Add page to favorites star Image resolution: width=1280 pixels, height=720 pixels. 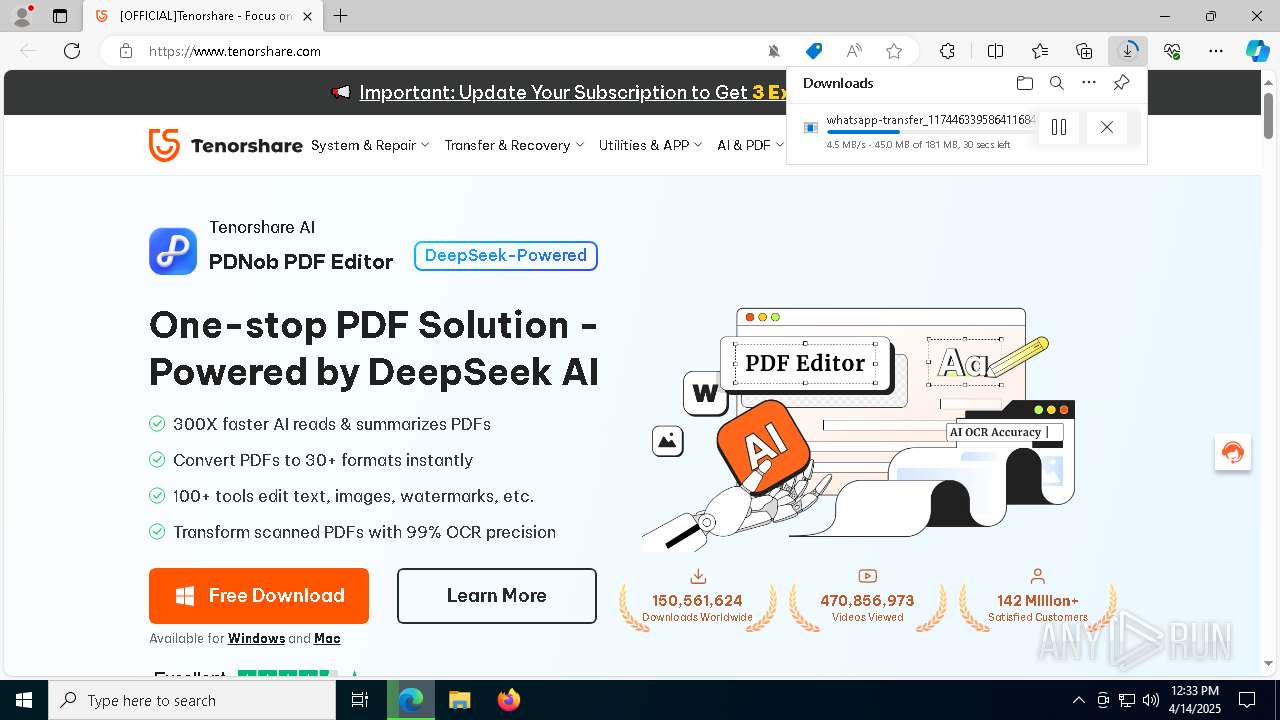point(894,51)
